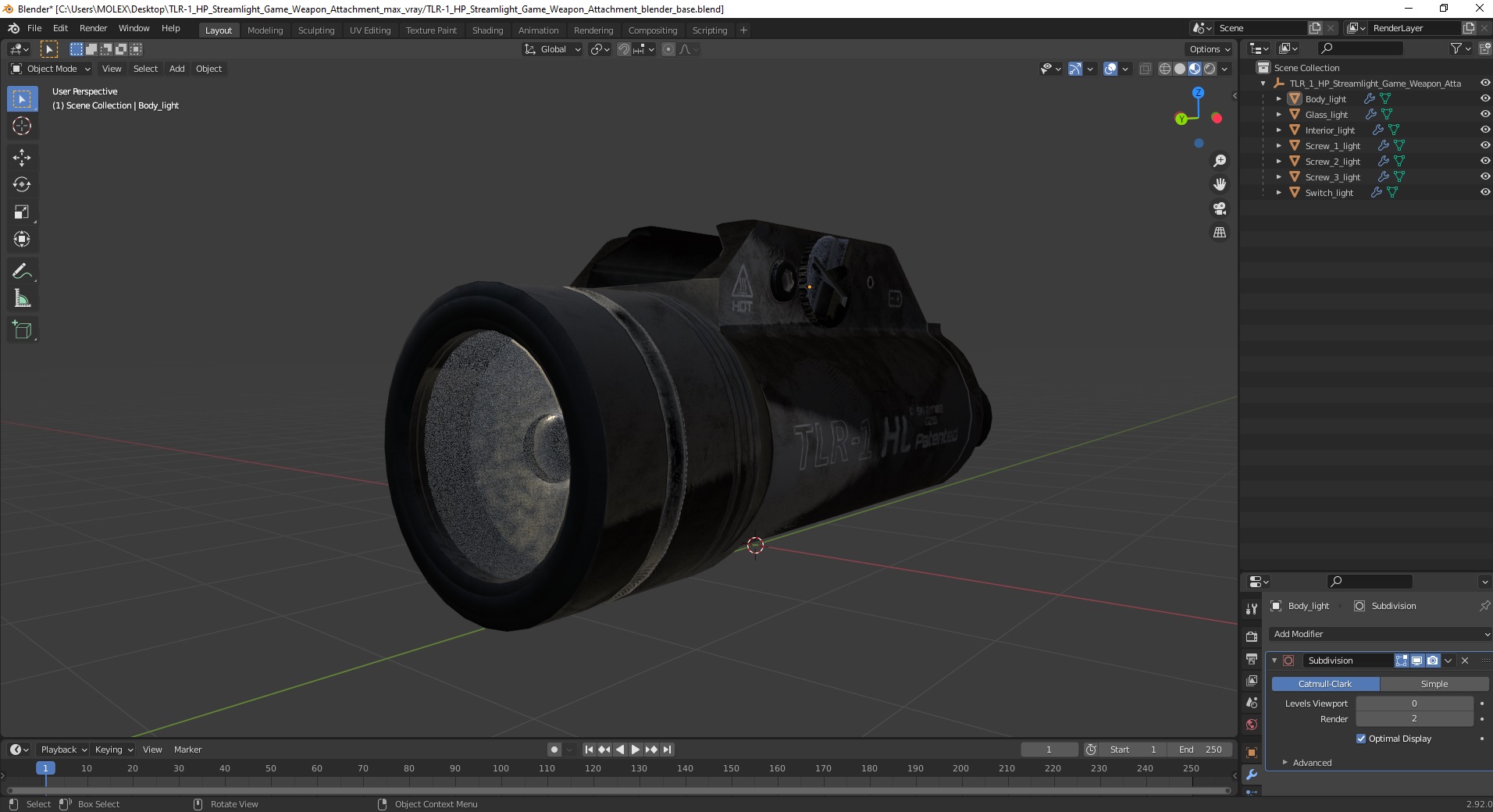Screen dimensions: 1493x812
Task: Open the Modifier properties wrench tab
Action: (1252, 775)
